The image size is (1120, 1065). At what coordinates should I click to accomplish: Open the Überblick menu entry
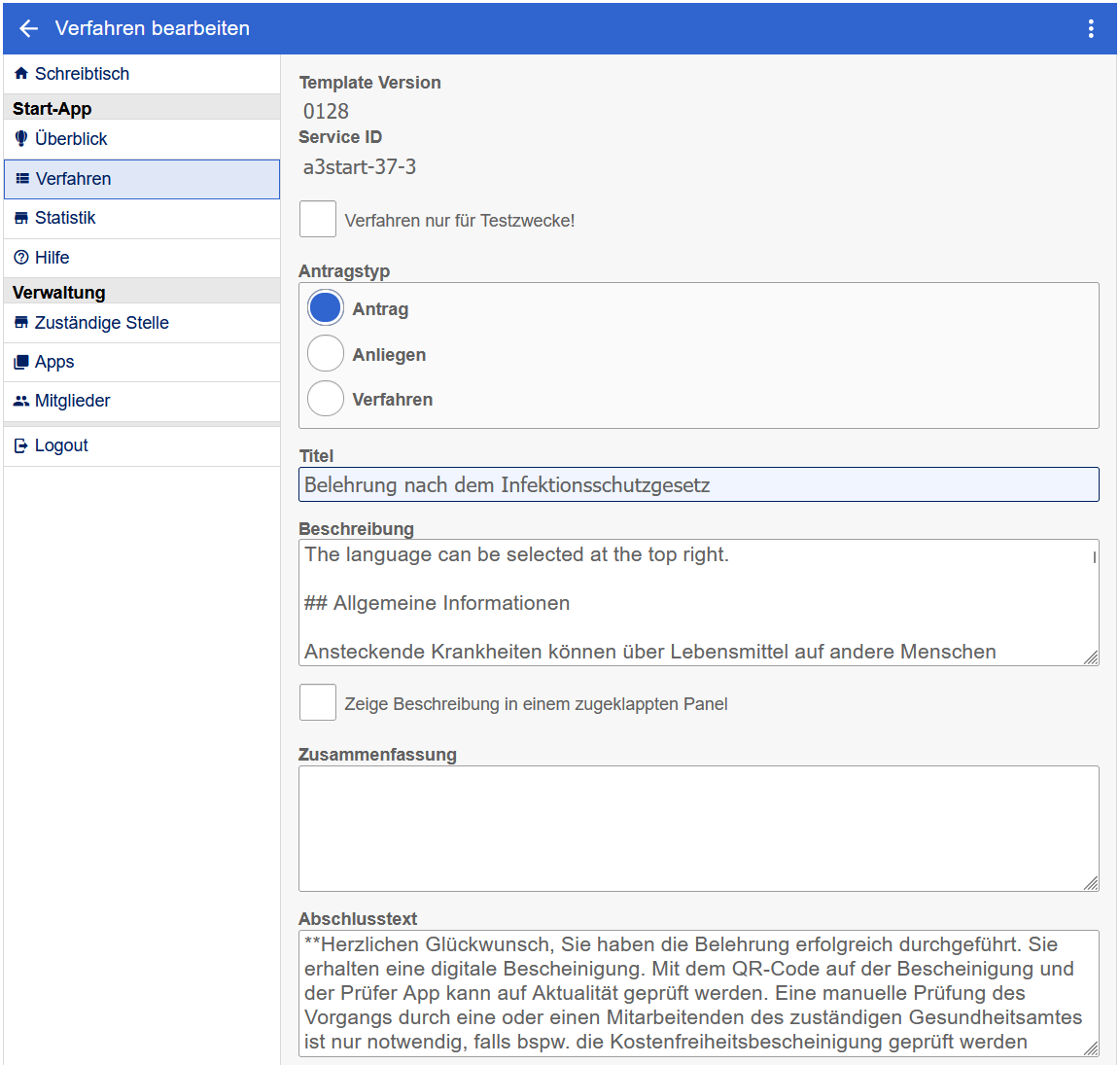pyautogui.click(x=141, y=139)
